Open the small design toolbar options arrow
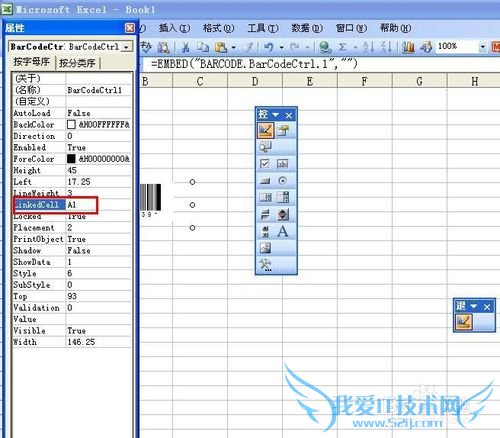The width and height of the screenshot is (500, 438). [474, 306]
